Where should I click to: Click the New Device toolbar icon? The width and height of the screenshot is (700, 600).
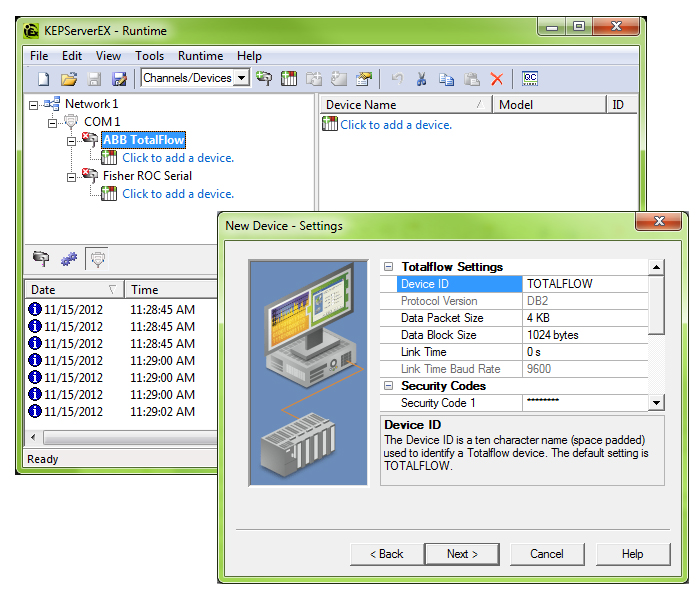pos(289,78)
